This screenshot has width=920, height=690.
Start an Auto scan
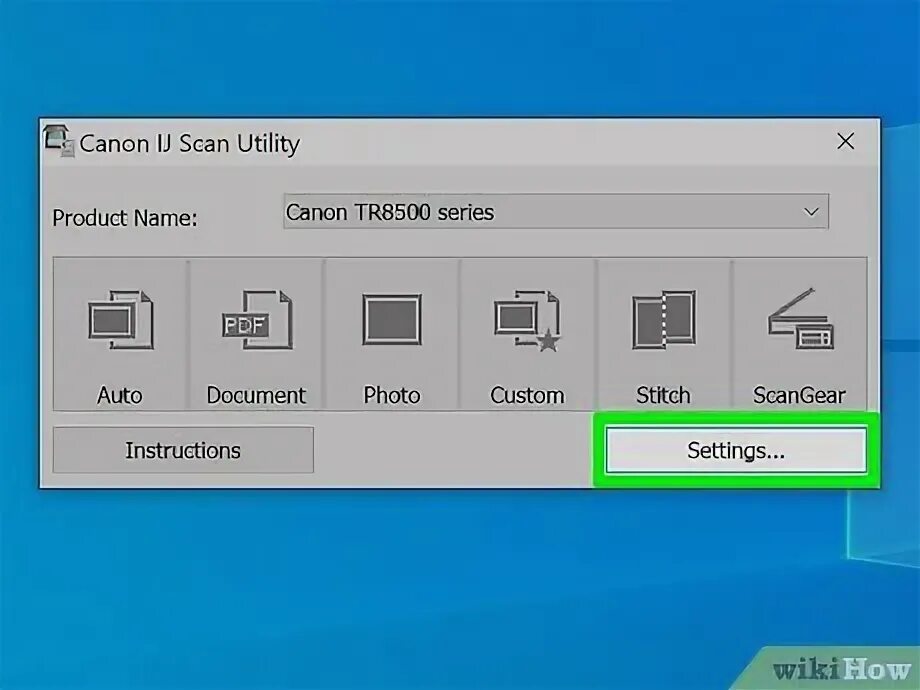[120, 334]
